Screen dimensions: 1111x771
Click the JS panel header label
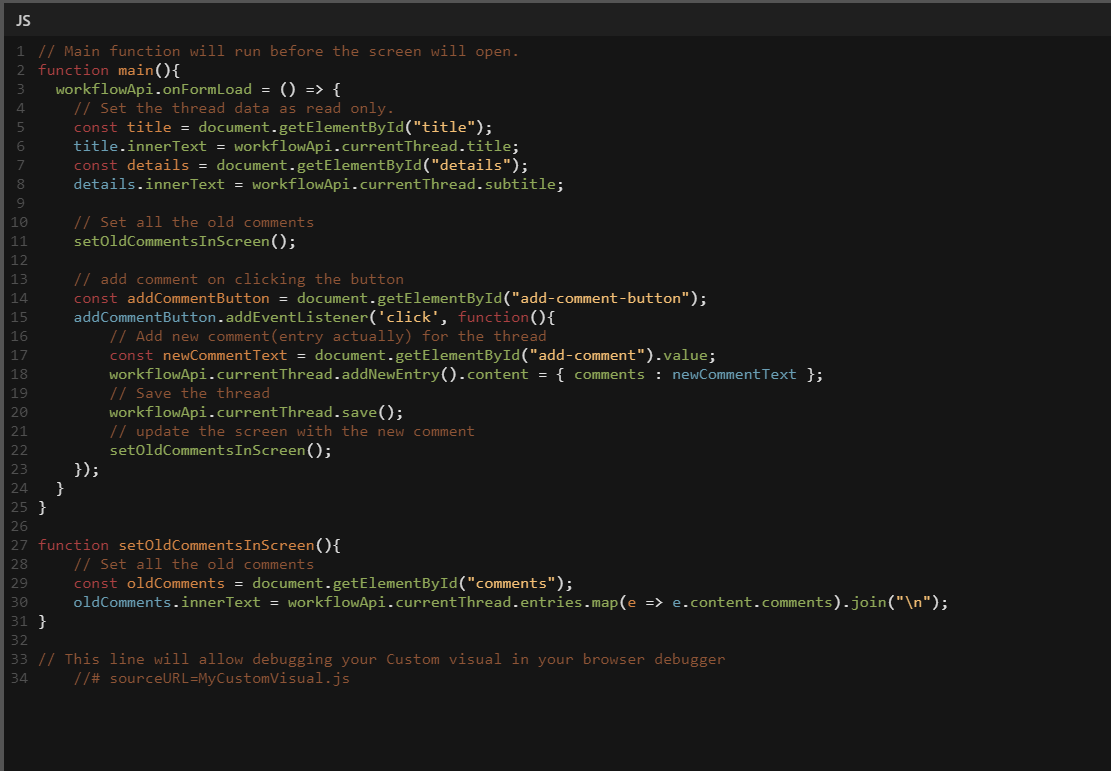click(x=23, y=21)
